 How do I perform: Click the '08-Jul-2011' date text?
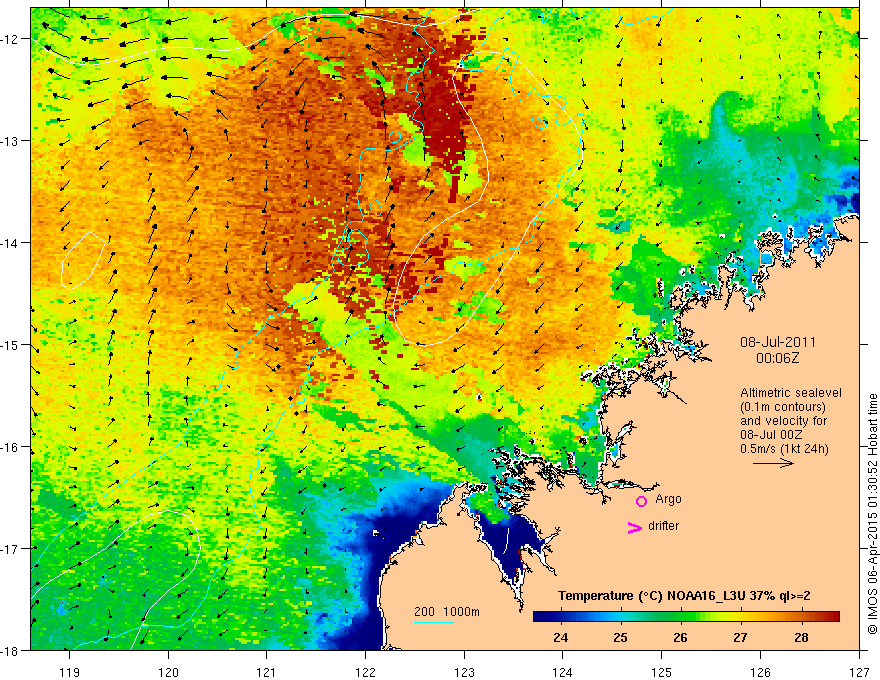click(778, 342)
